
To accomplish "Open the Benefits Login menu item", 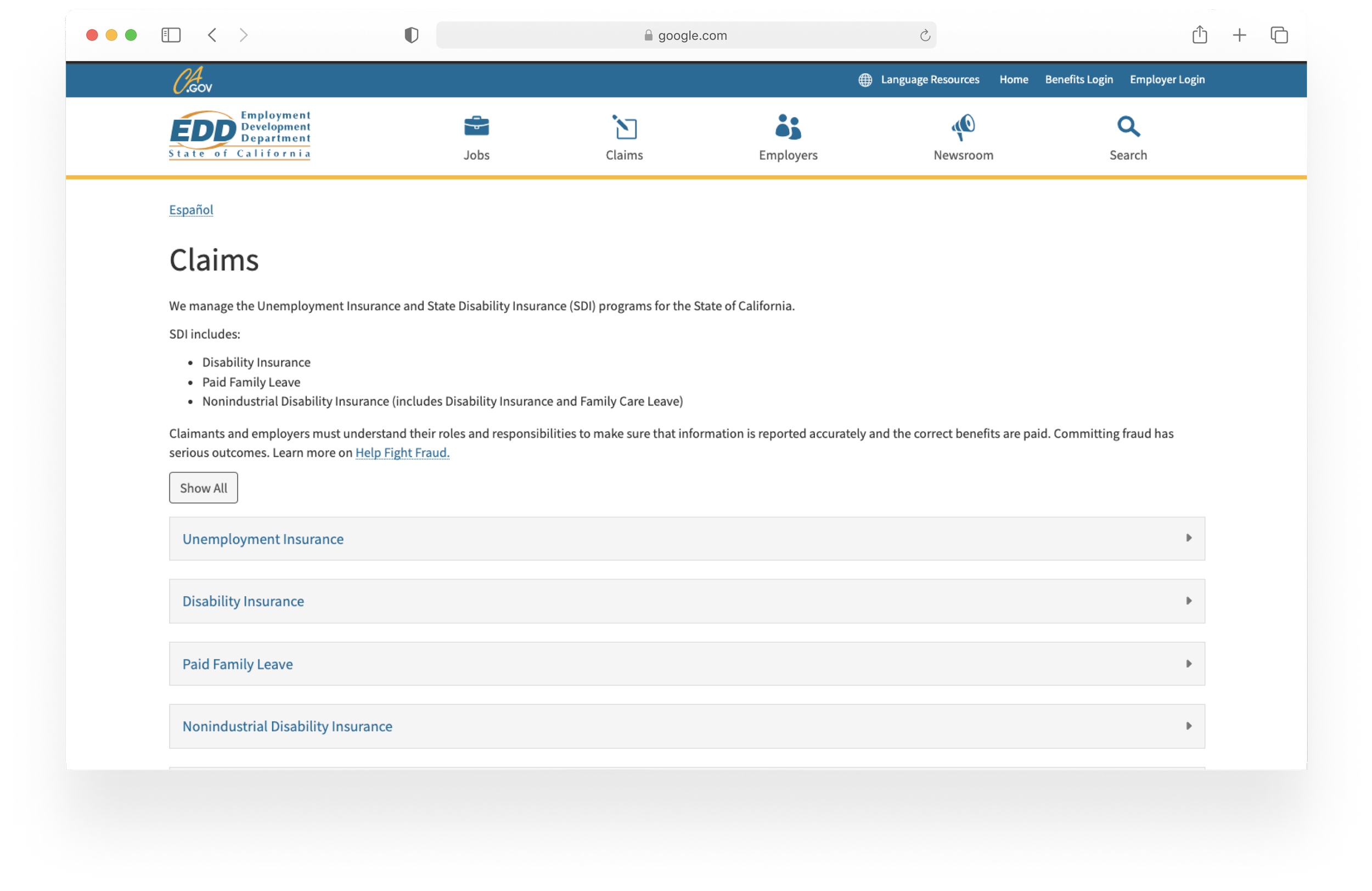I will tap(1078, 80).
